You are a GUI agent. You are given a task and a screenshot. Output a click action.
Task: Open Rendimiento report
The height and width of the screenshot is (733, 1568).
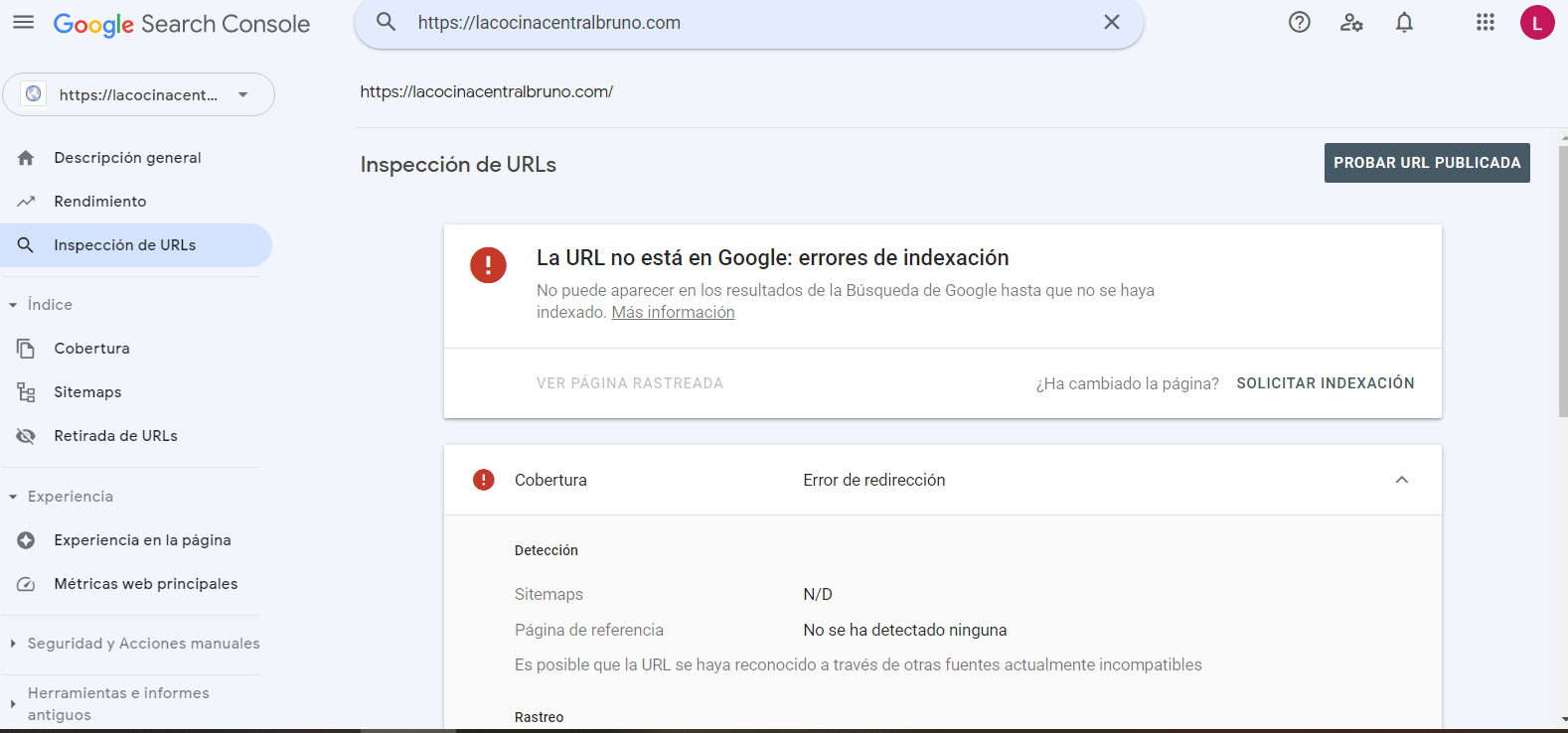136,202
